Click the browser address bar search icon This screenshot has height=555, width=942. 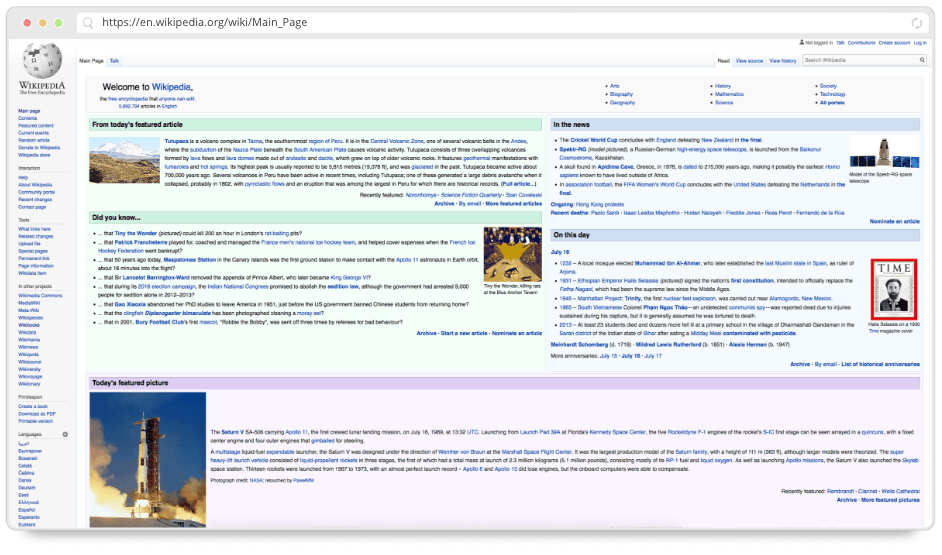(88, 23)
